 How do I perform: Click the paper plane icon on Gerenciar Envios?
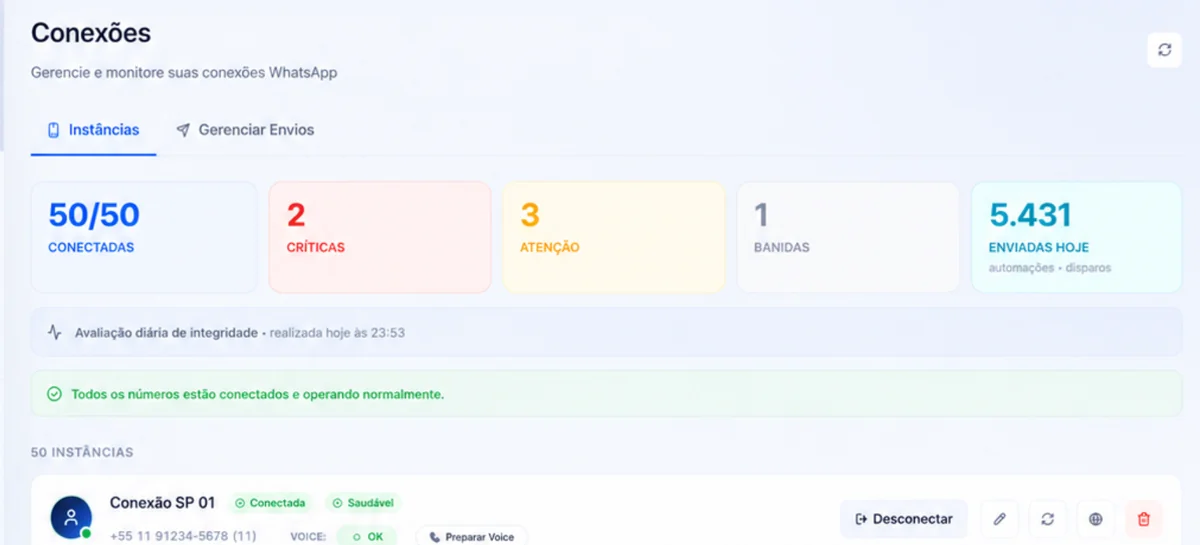[183, 130]
